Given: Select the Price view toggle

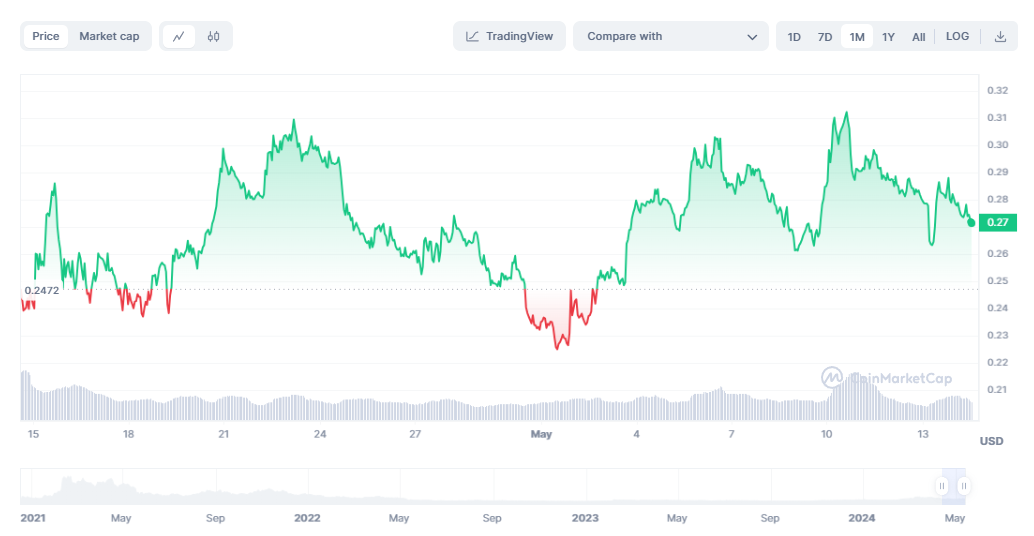Looking at the screenshot, I should coord(46,36).
